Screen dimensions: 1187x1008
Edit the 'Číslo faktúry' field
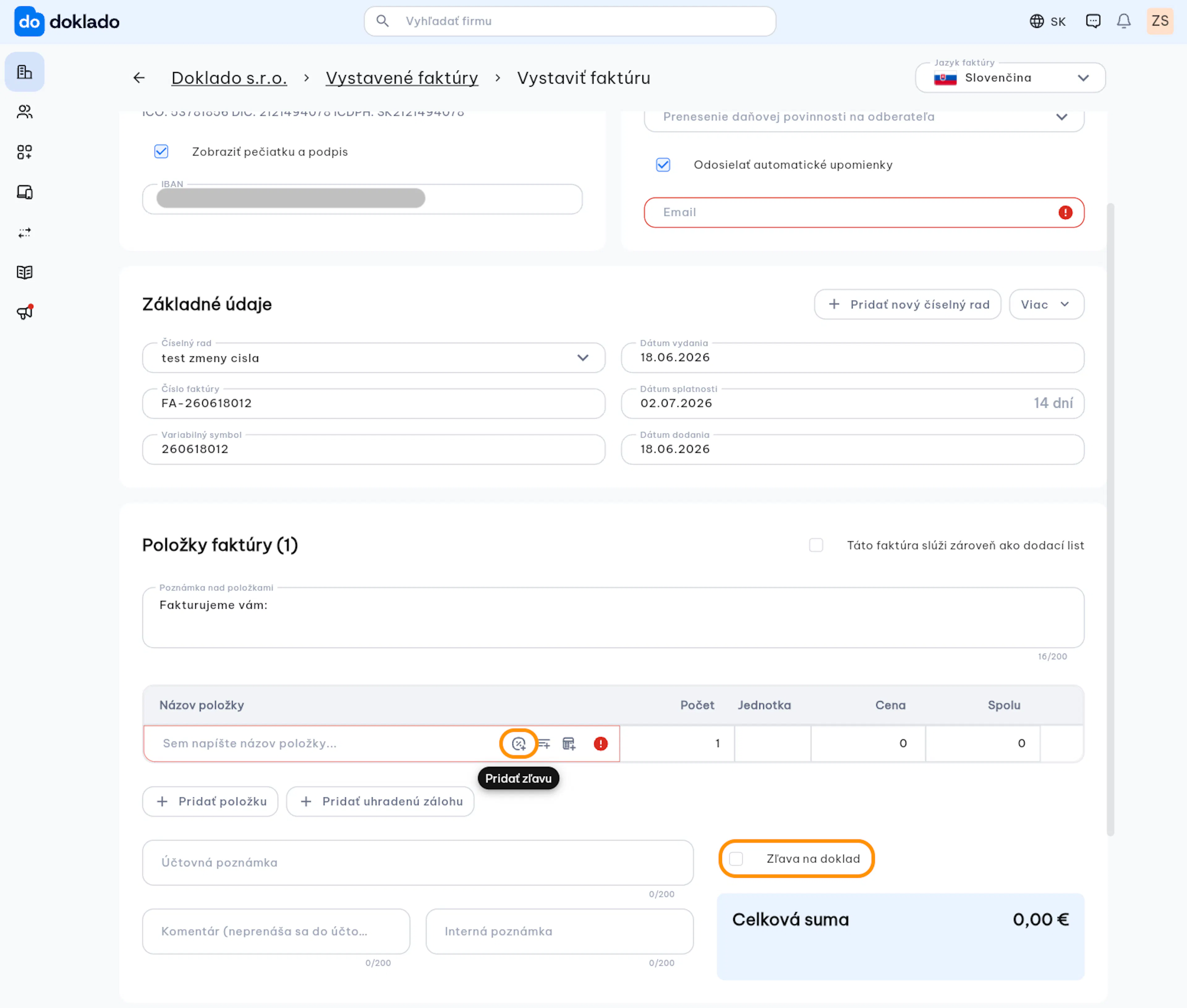[x=374, y=403]
